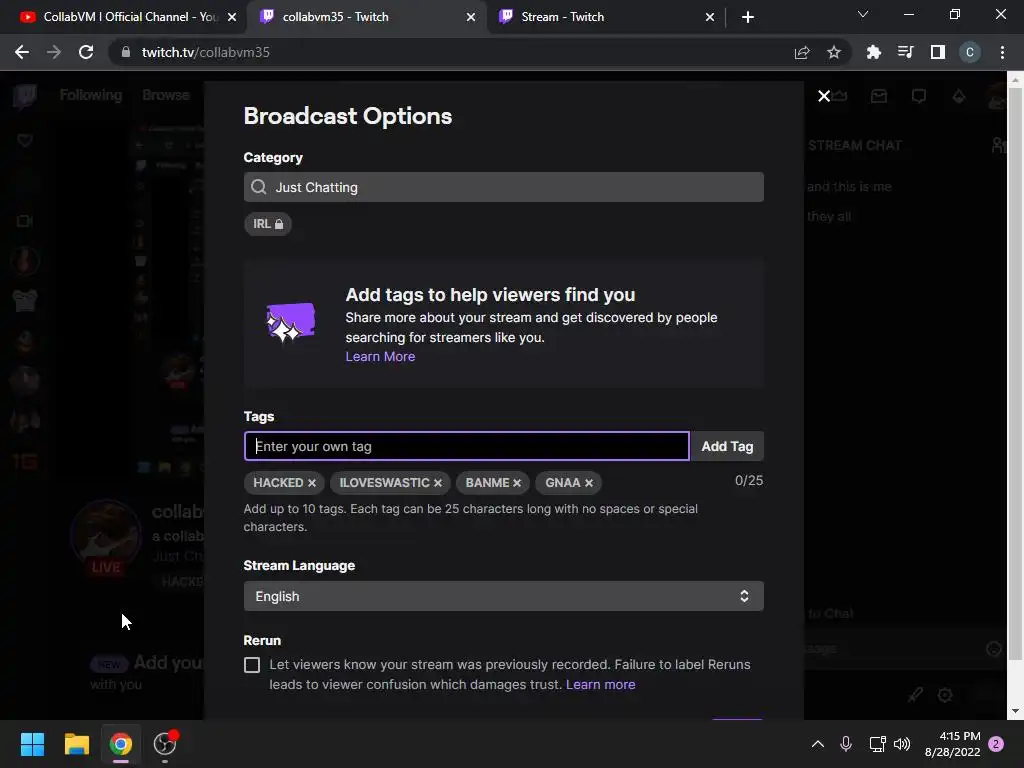Toggle Chrome side panel
This screenshot has height=768, width=1024.
click(938, 52)
